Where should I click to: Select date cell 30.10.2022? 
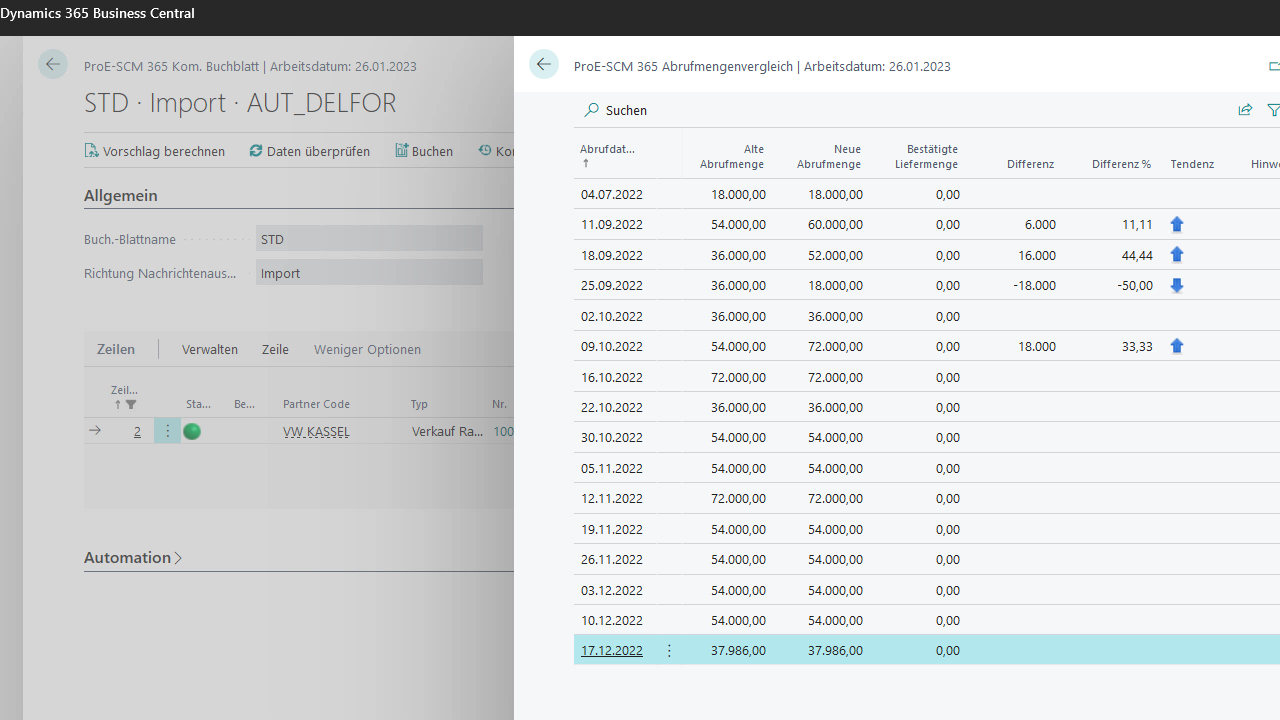[x=612, y=438]
